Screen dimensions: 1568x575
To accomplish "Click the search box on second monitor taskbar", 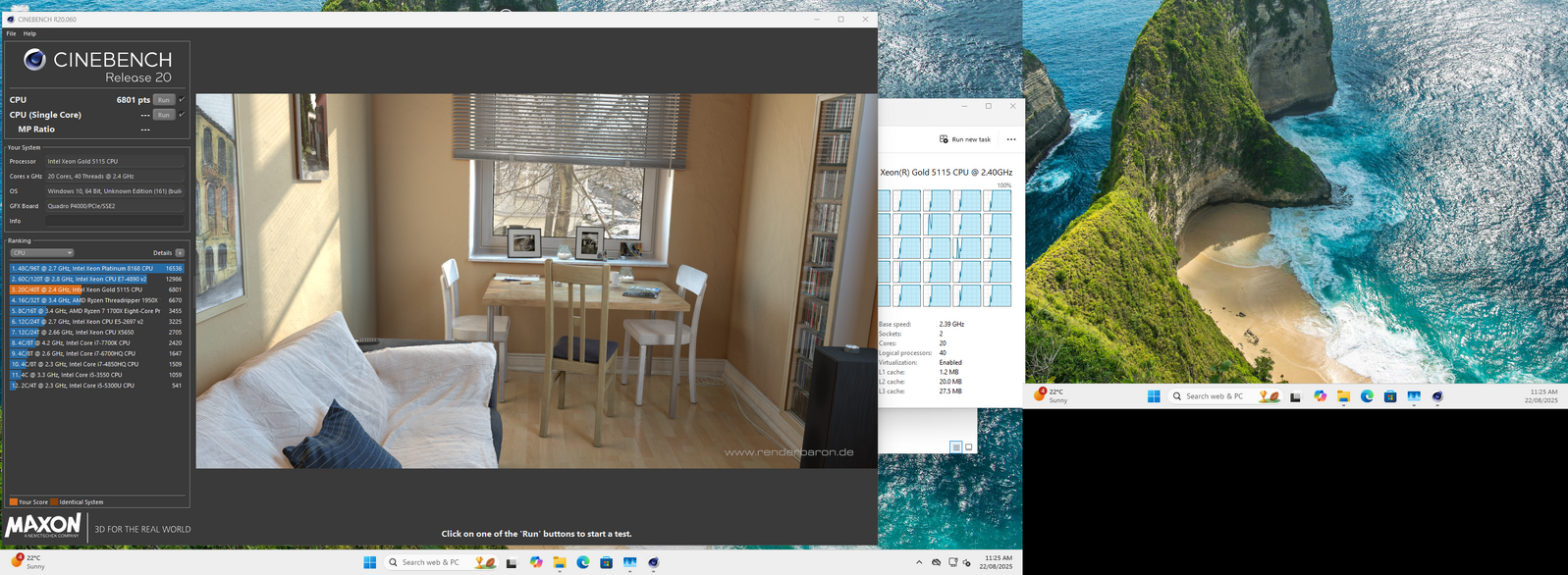I will [1225, 396].
